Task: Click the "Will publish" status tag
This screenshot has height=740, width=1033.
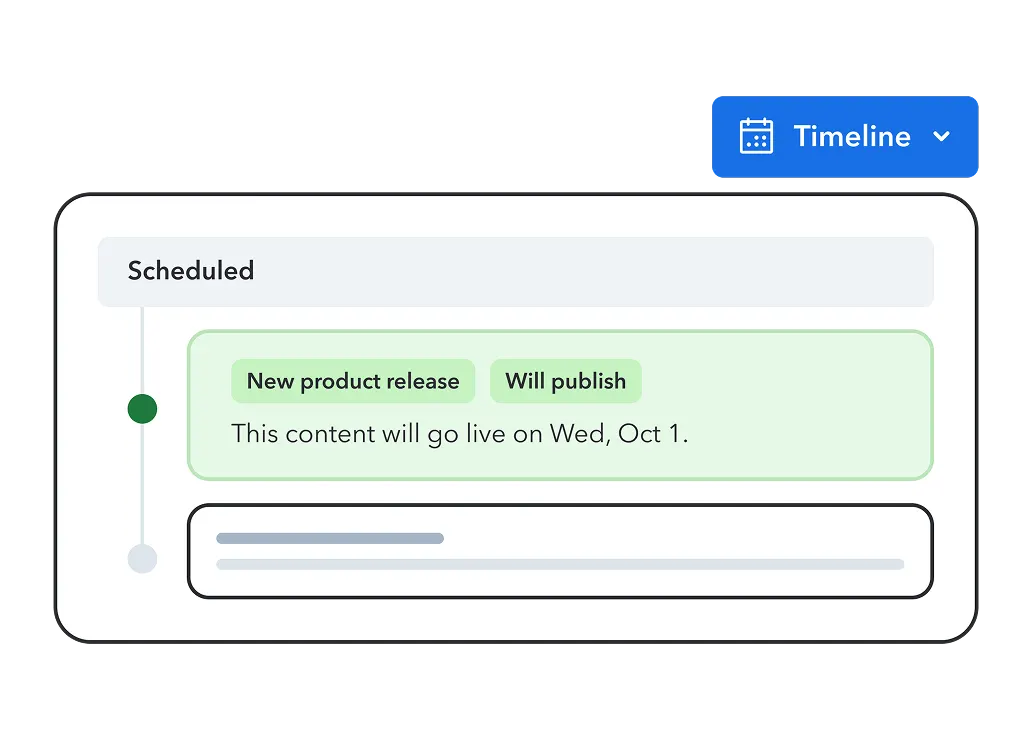Action: 565,381
